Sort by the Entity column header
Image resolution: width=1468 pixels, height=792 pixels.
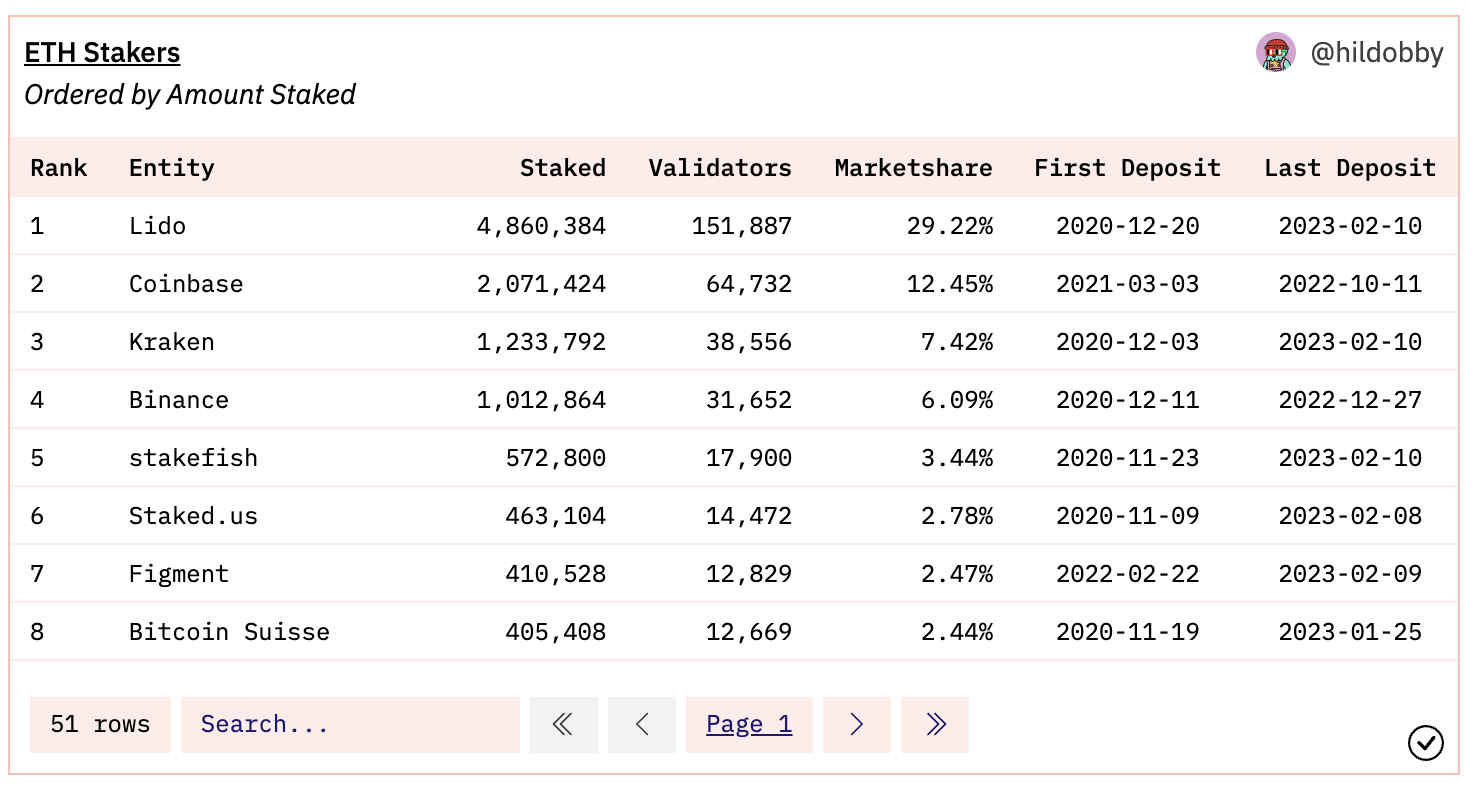(x=172, y=168)
